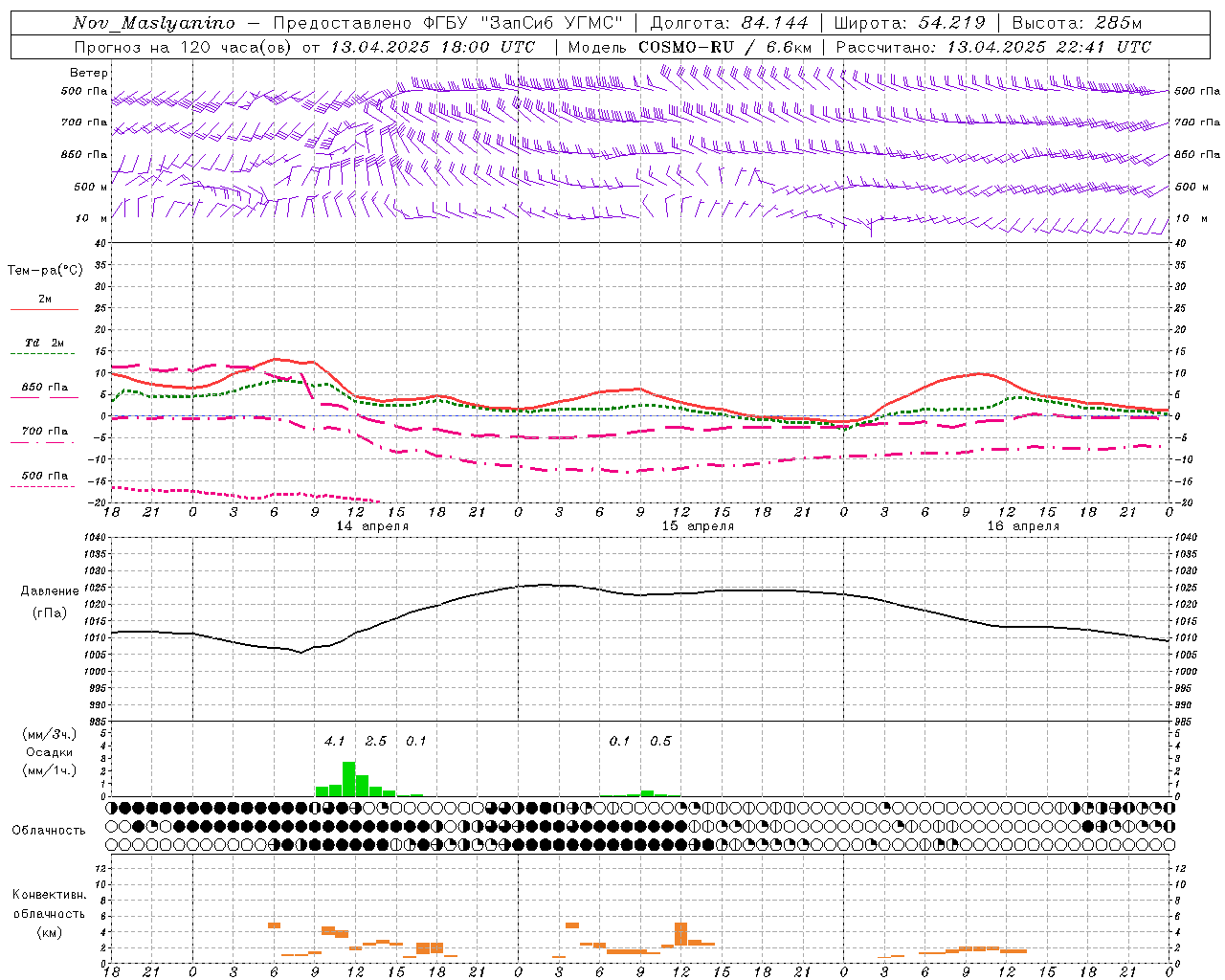This screenshot has height=980, width=1225.
Task: Click the station name Nov_Maslyanino in the header
Action: [154, 23]
